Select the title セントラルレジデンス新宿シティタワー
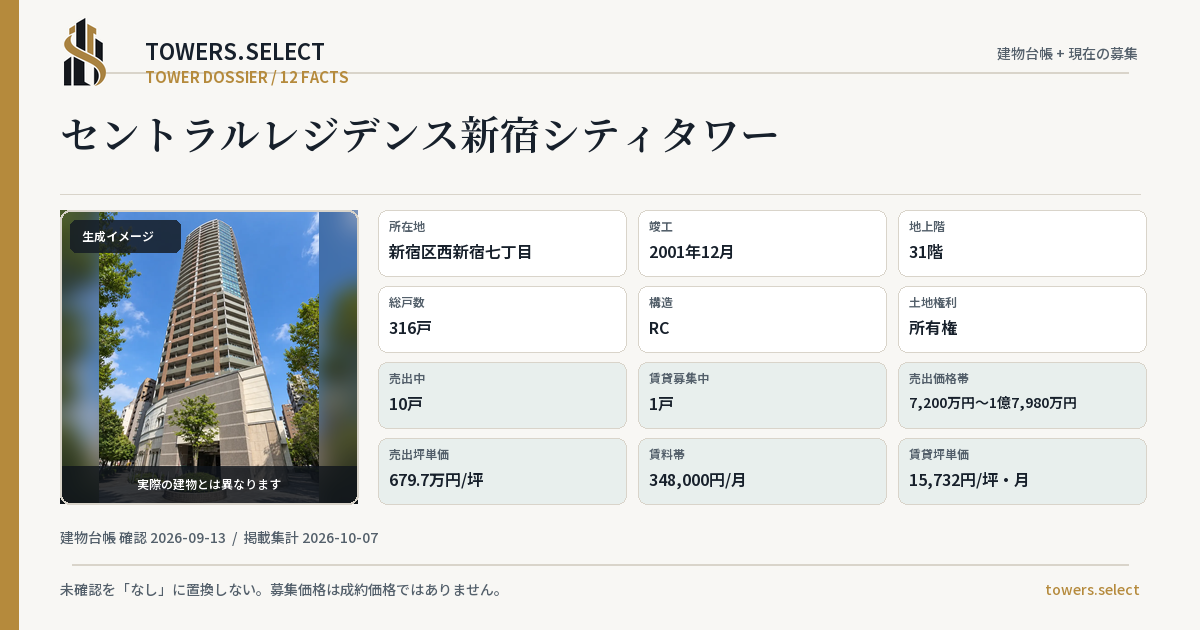The height and width of the screenshot is (630, 1200). (419, 135)
